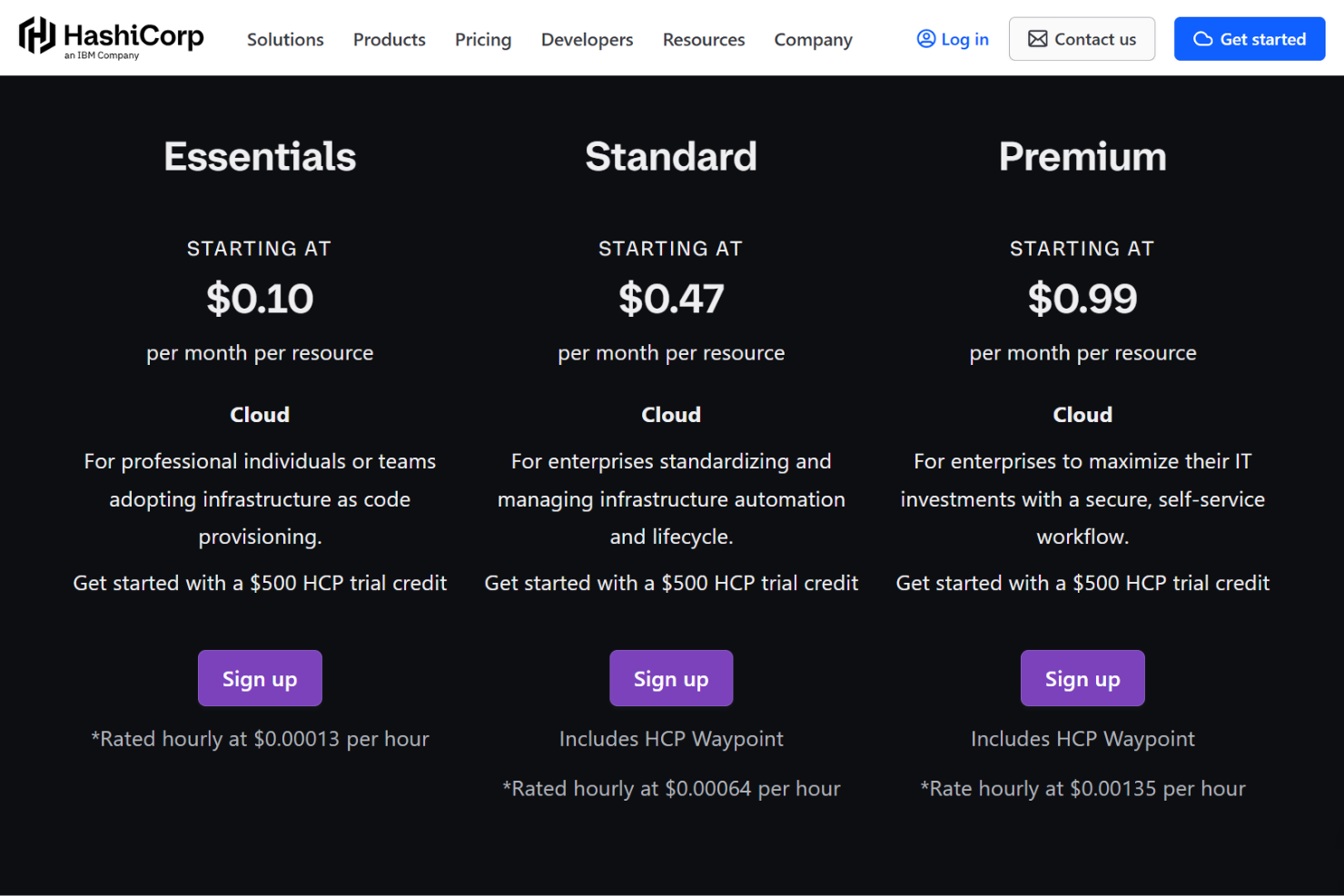Click the Essentials plan heading

coord(260,156)
